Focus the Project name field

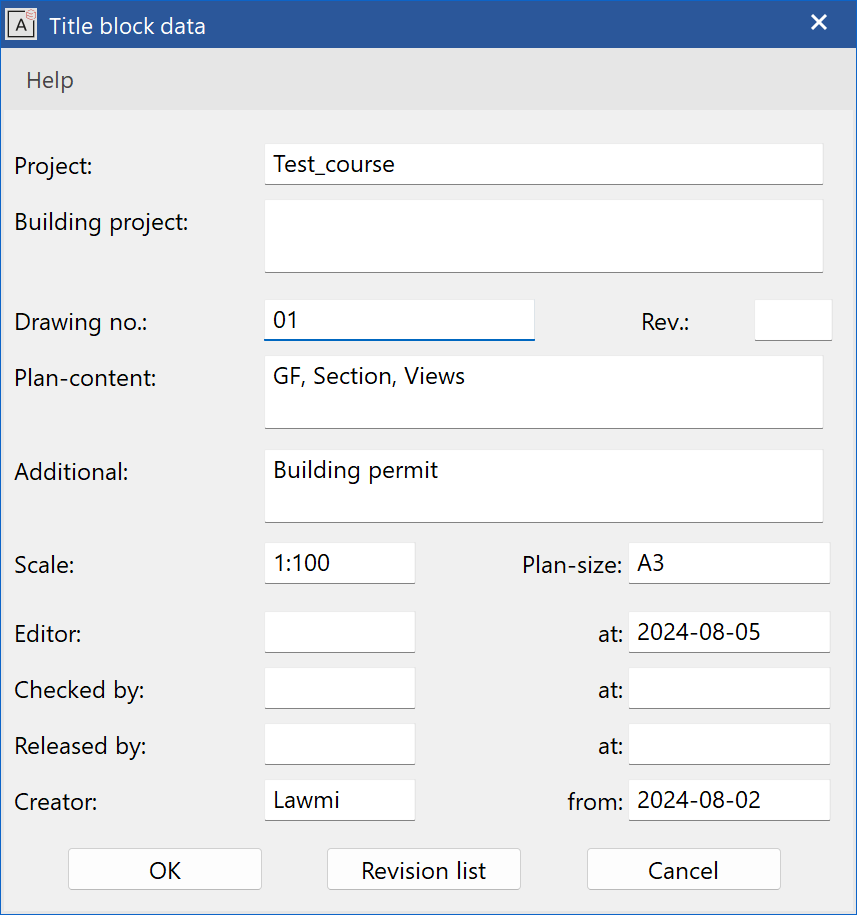coord(543,164)
